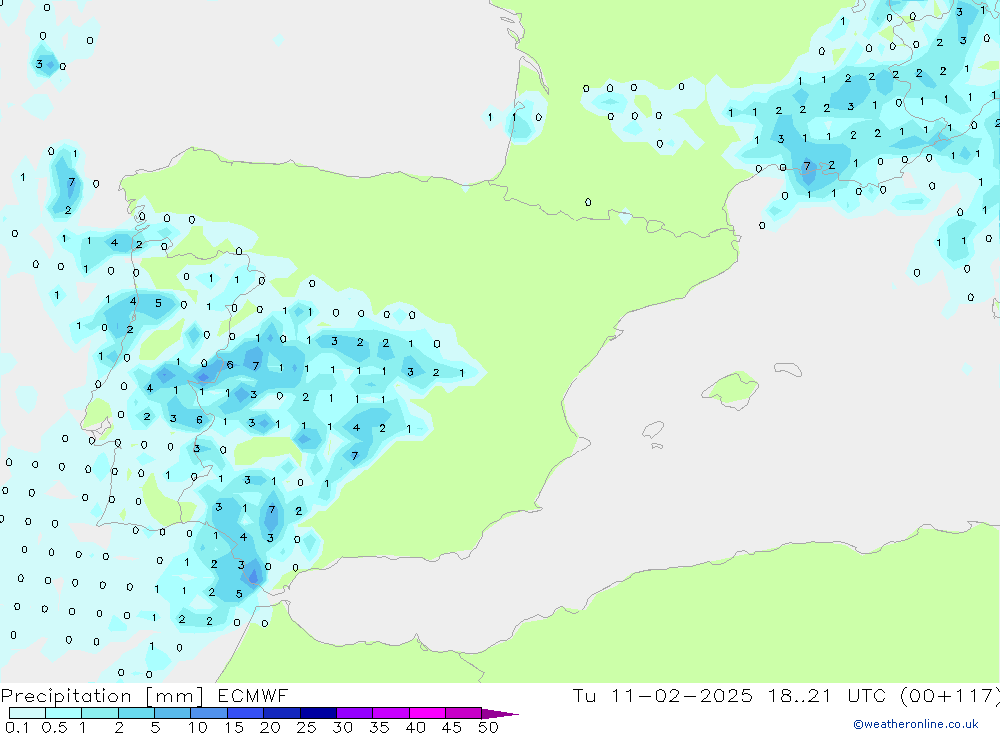This screenshot has height=733, width=1000.
Task: Click the 'ECMWF' model label
Action: [253, 695]
